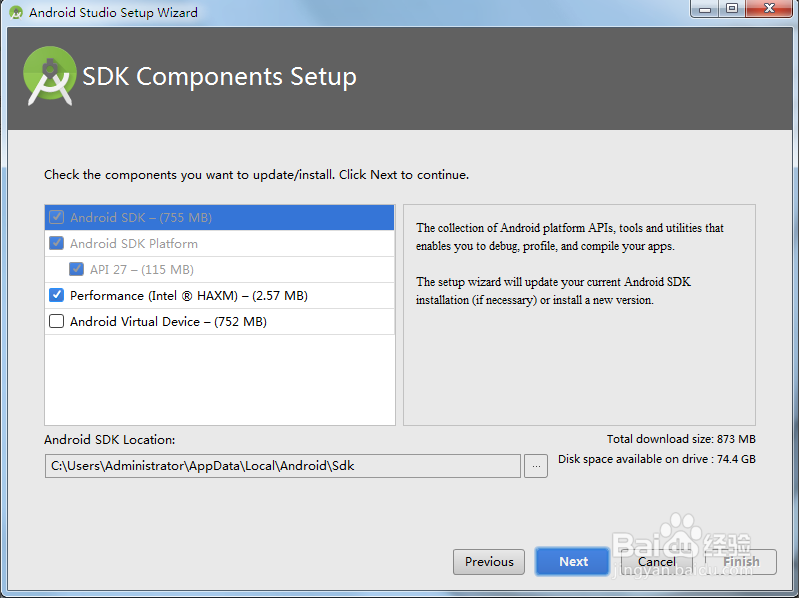The image size is (799, 598).
Task: Open SDK location browse dialog (… button)
Action: 536,466
